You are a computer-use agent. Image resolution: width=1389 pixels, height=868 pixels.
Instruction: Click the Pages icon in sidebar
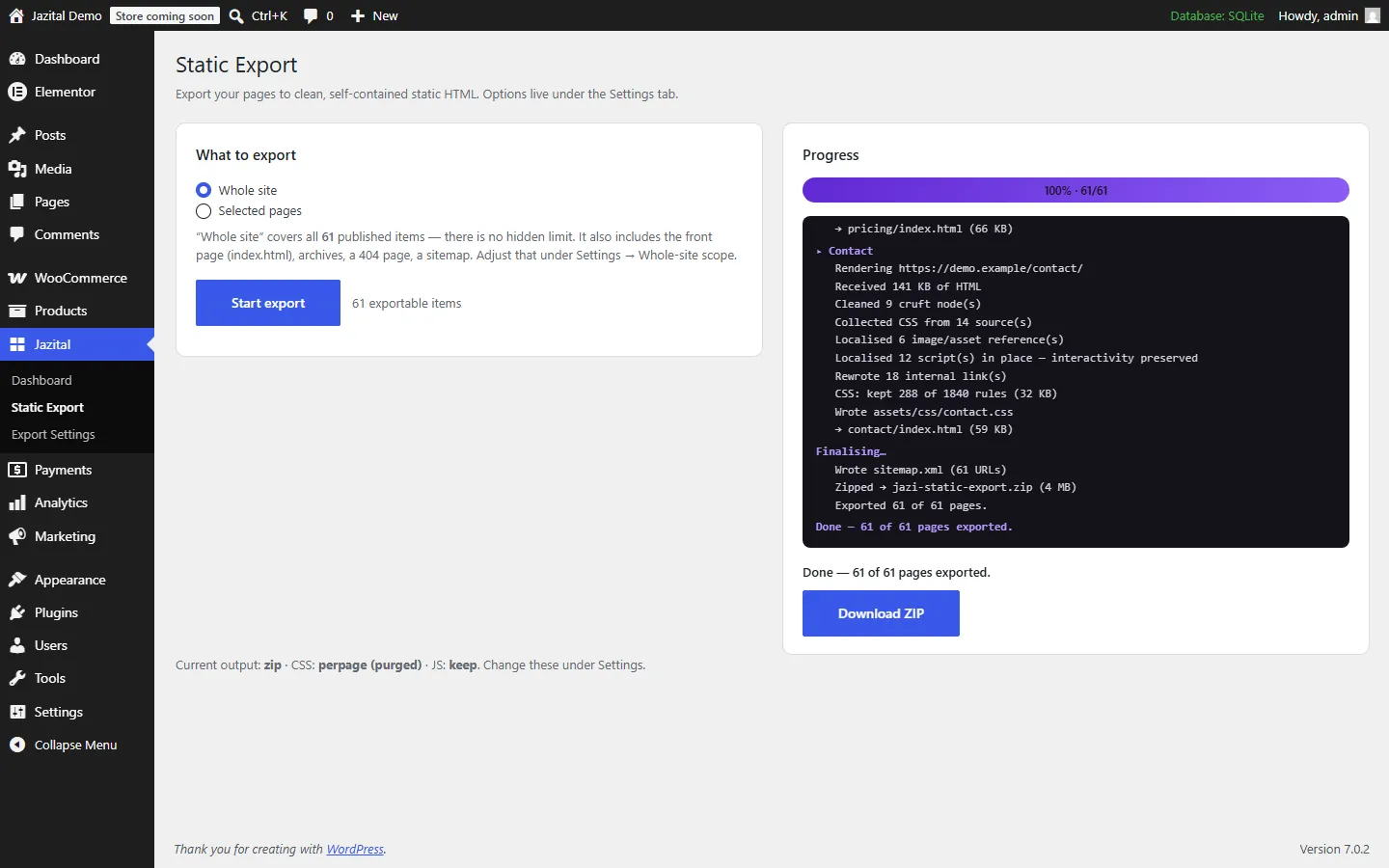[17, 202]
